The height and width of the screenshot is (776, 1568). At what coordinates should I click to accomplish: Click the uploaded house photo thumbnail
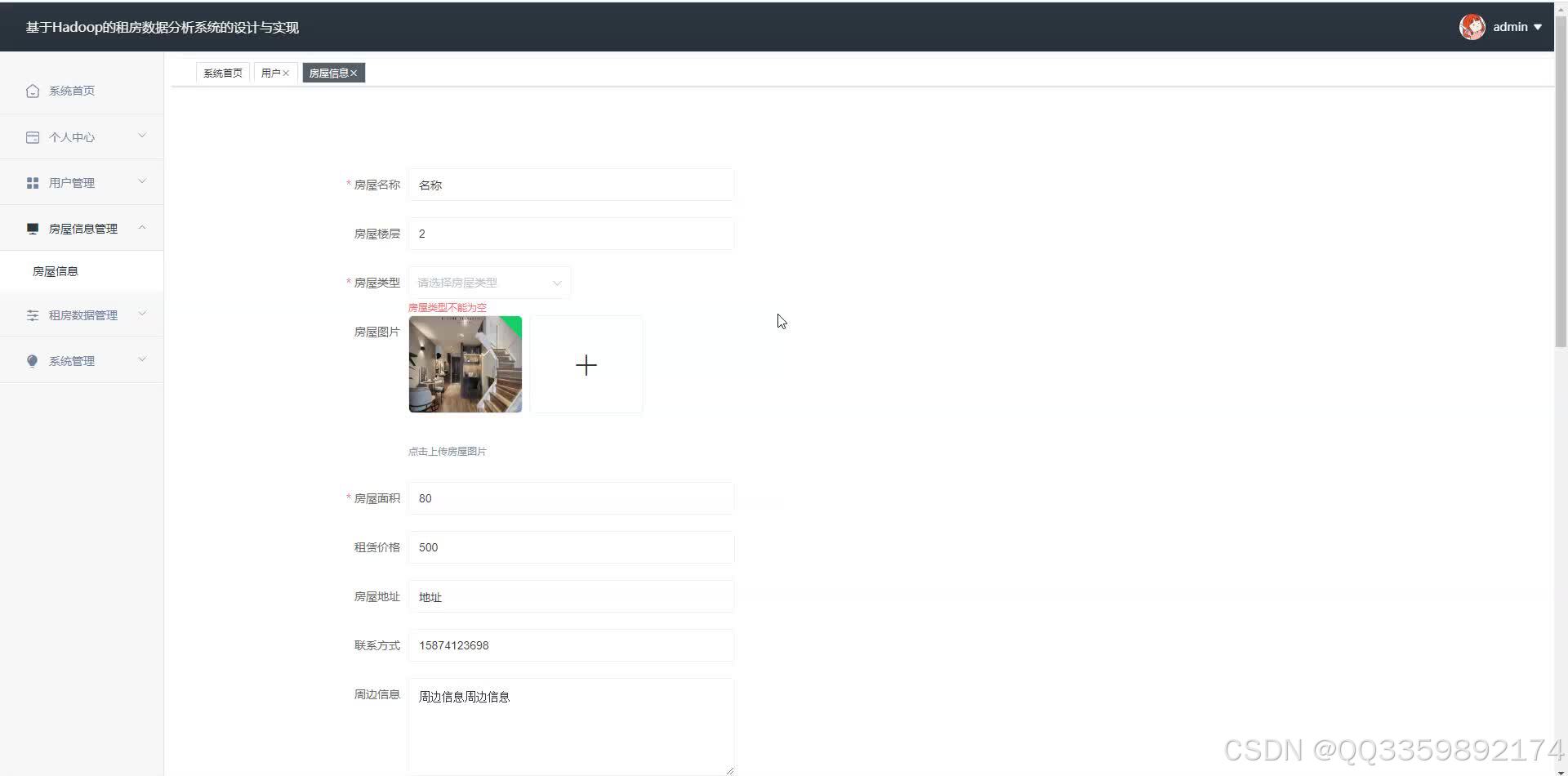(x=465, y=364)
